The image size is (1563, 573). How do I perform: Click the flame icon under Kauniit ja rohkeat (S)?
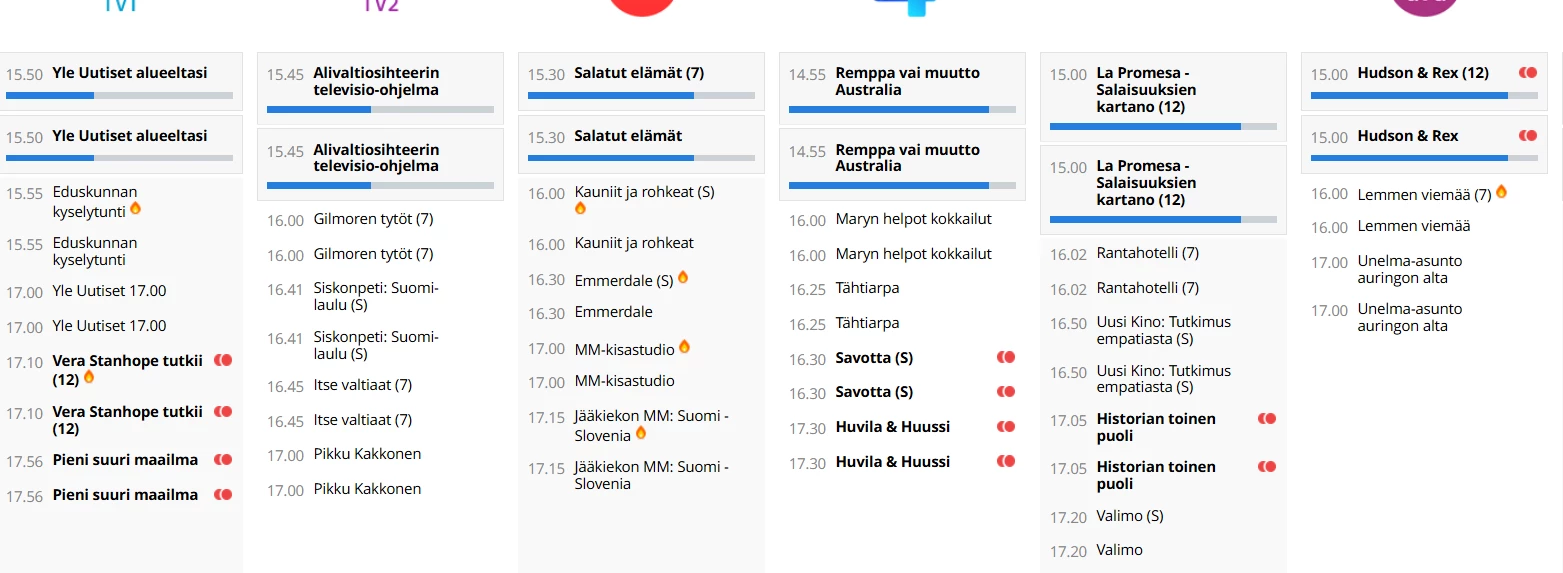pyautogui.click(x=580, y=208)
